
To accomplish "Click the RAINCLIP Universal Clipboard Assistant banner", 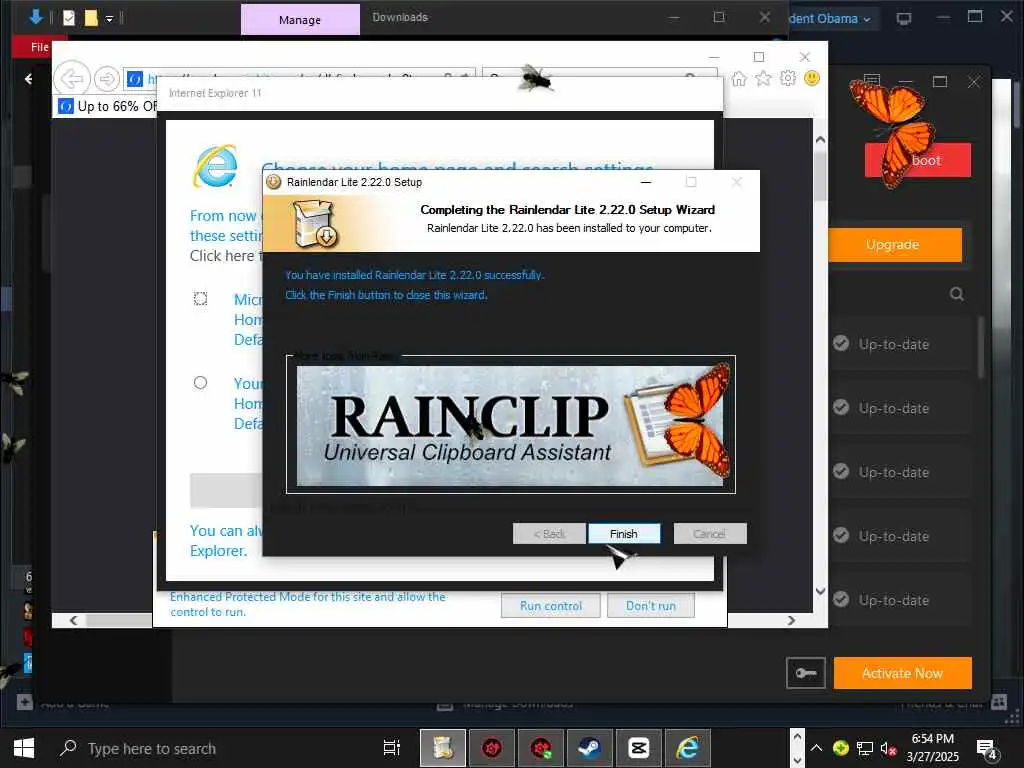I will (510, 425).
